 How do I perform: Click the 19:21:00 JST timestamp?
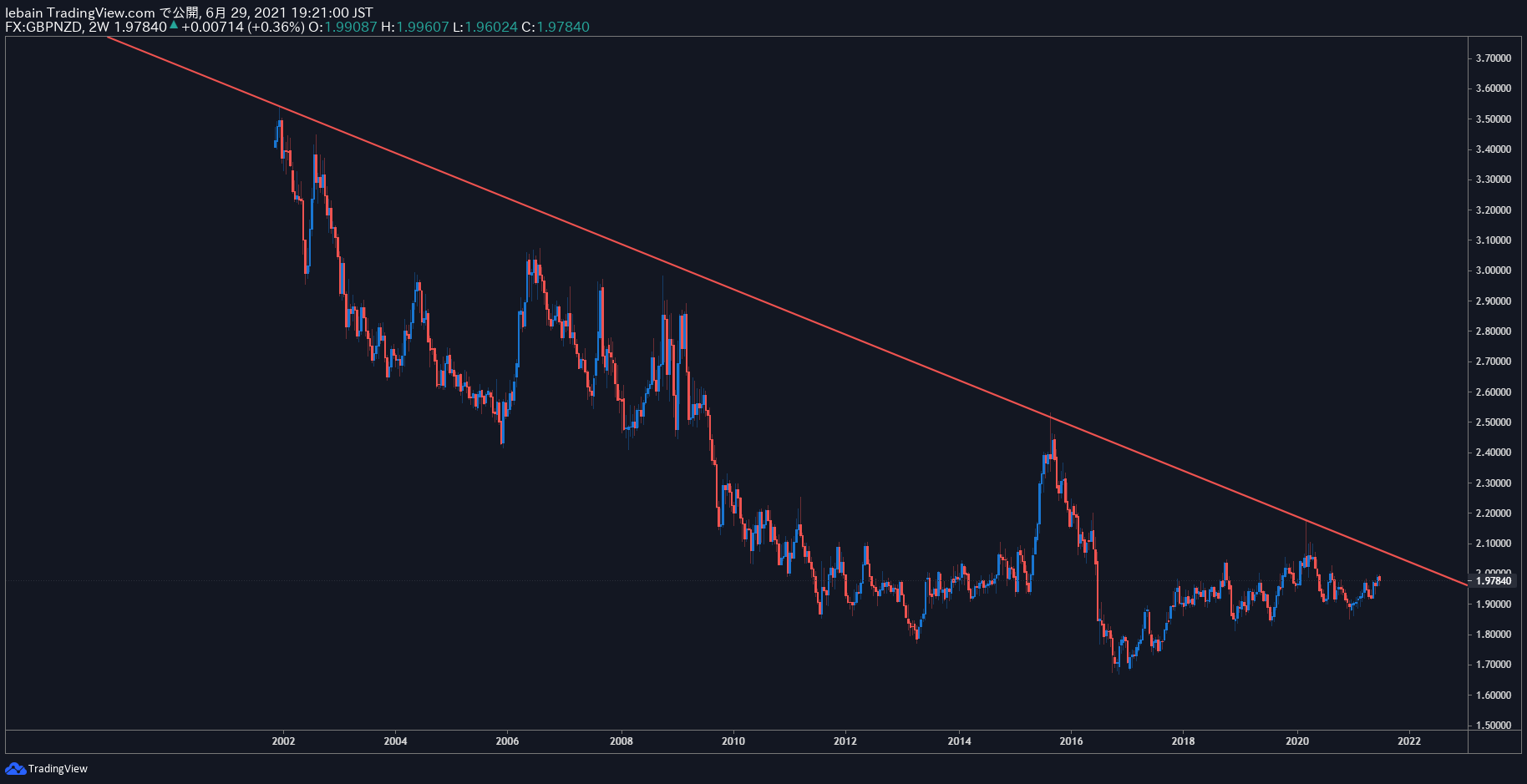332,13
